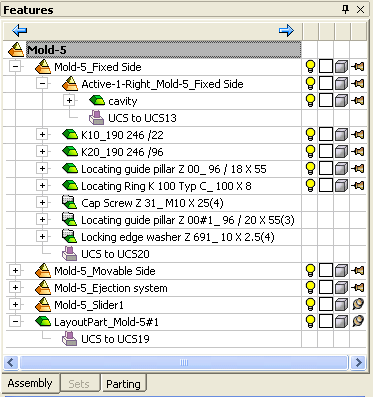Screen dimensions: 373x397
Task: Select 'Locating guide pillar Z 00#1_ 96 / 20 X 55(3)'
Action: point(188,220)
